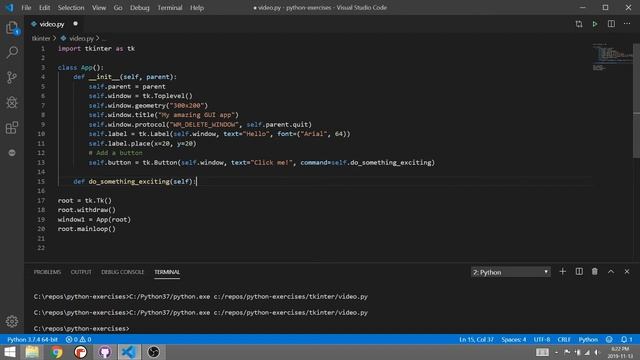Launch Google Chrome from taskbar

point(56,352)
